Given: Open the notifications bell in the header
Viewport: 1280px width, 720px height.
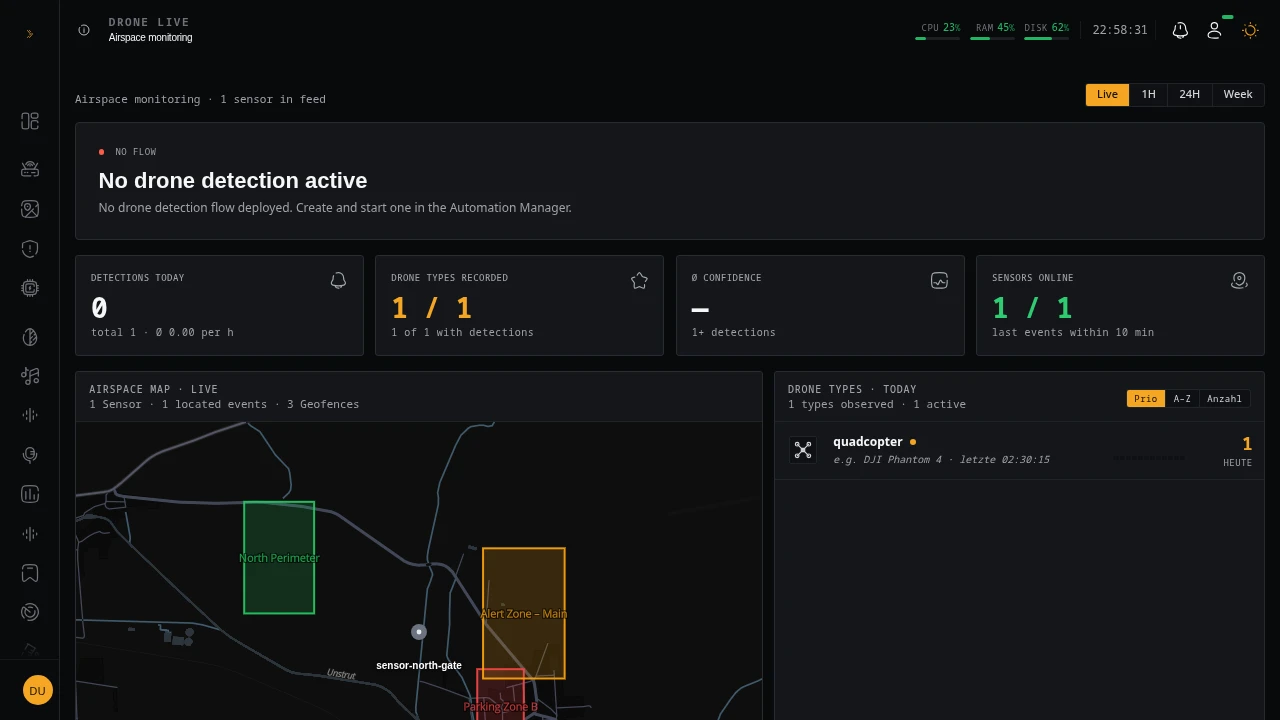Looking at the screenshot, I should click(x=1180, y=30).
